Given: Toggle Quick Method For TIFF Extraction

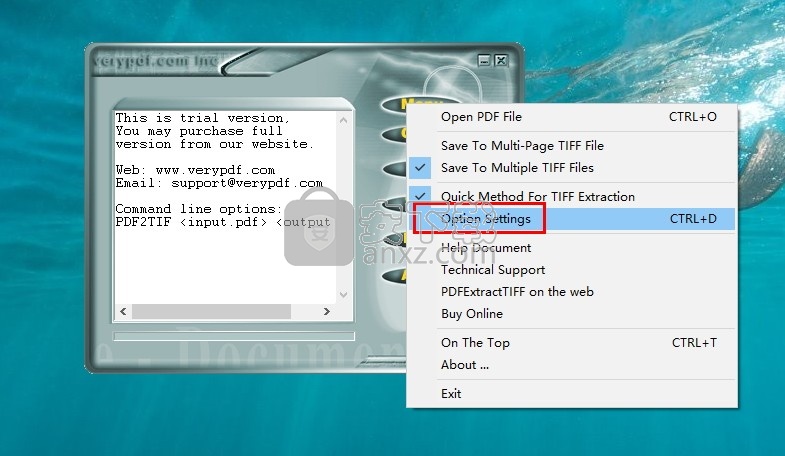Looking at the screenshot, I should click(537, 196).
